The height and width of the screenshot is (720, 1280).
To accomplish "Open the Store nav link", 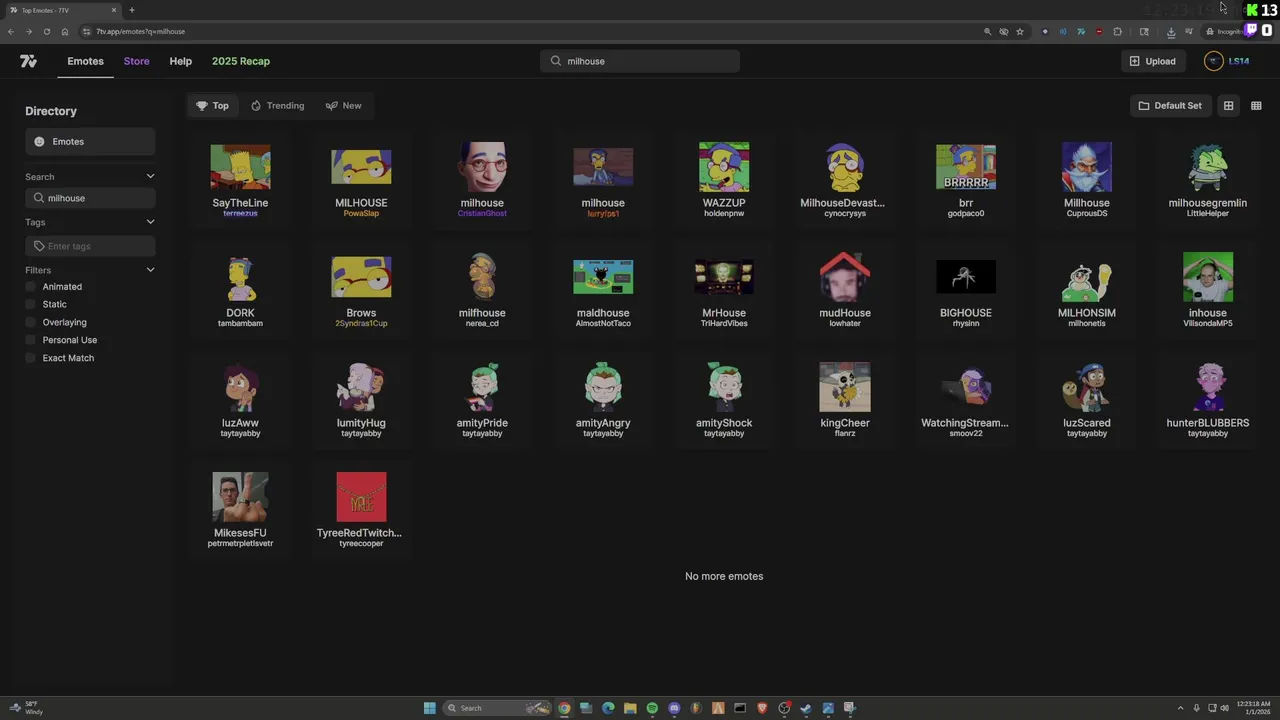I will tap(136, 61).
